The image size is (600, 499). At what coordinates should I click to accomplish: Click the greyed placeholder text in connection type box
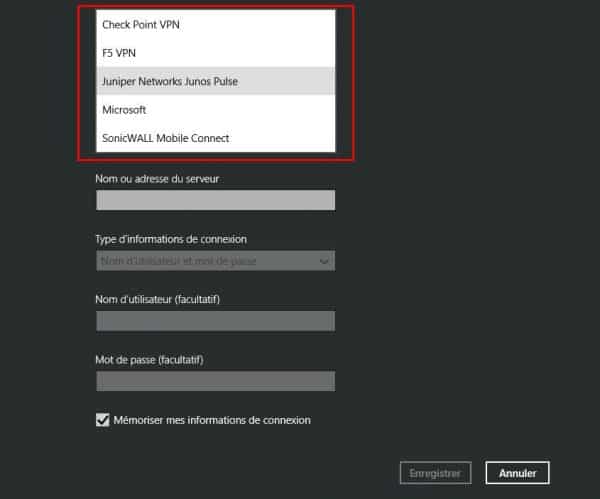[x=178, y=261]
